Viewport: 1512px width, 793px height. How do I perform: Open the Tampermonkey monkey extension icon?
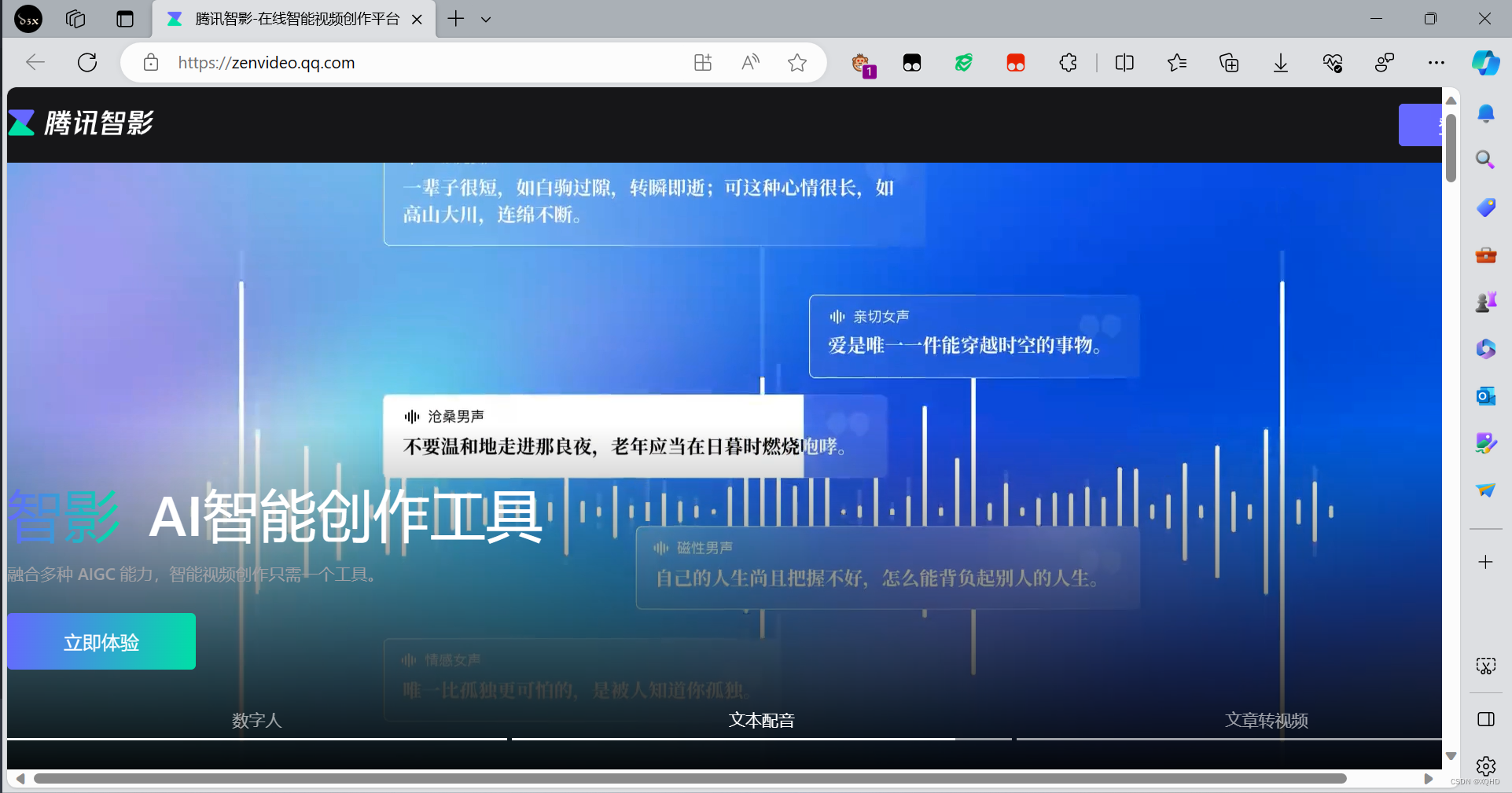863,64
